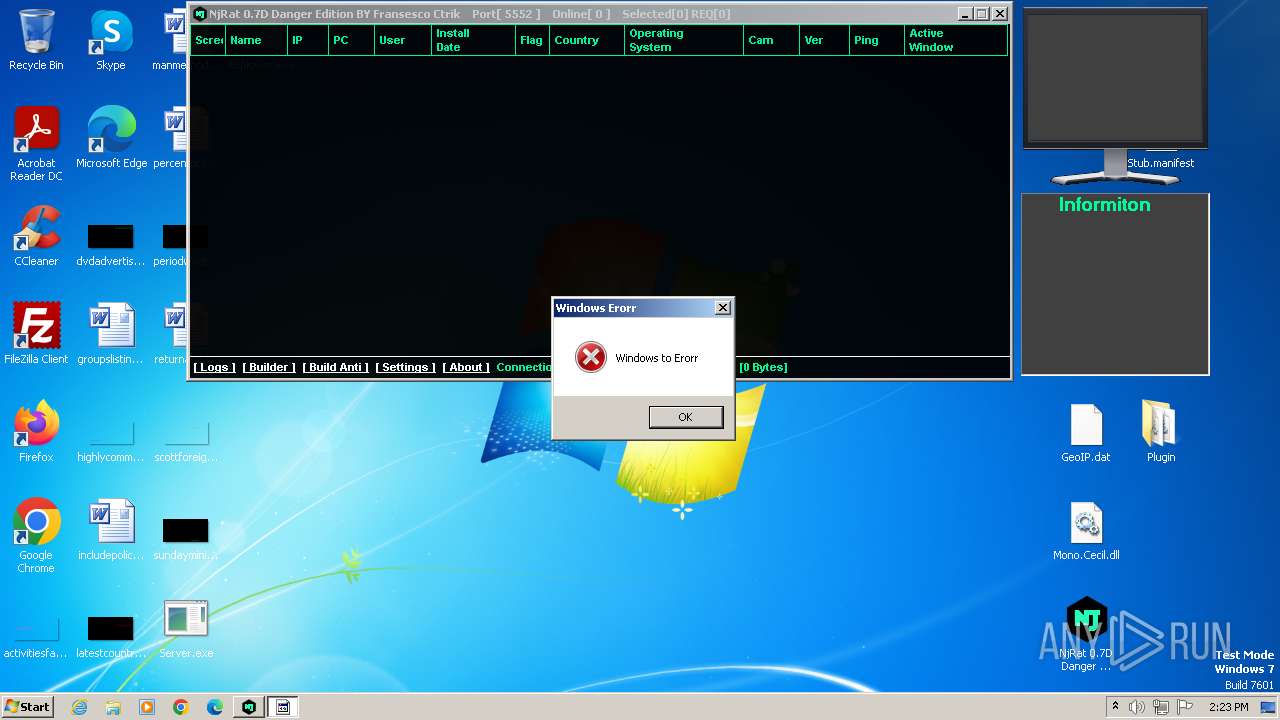This screenshot has height=720, width=1280.
Task: Click the network tray icon
Action: tap(1161, 707)
